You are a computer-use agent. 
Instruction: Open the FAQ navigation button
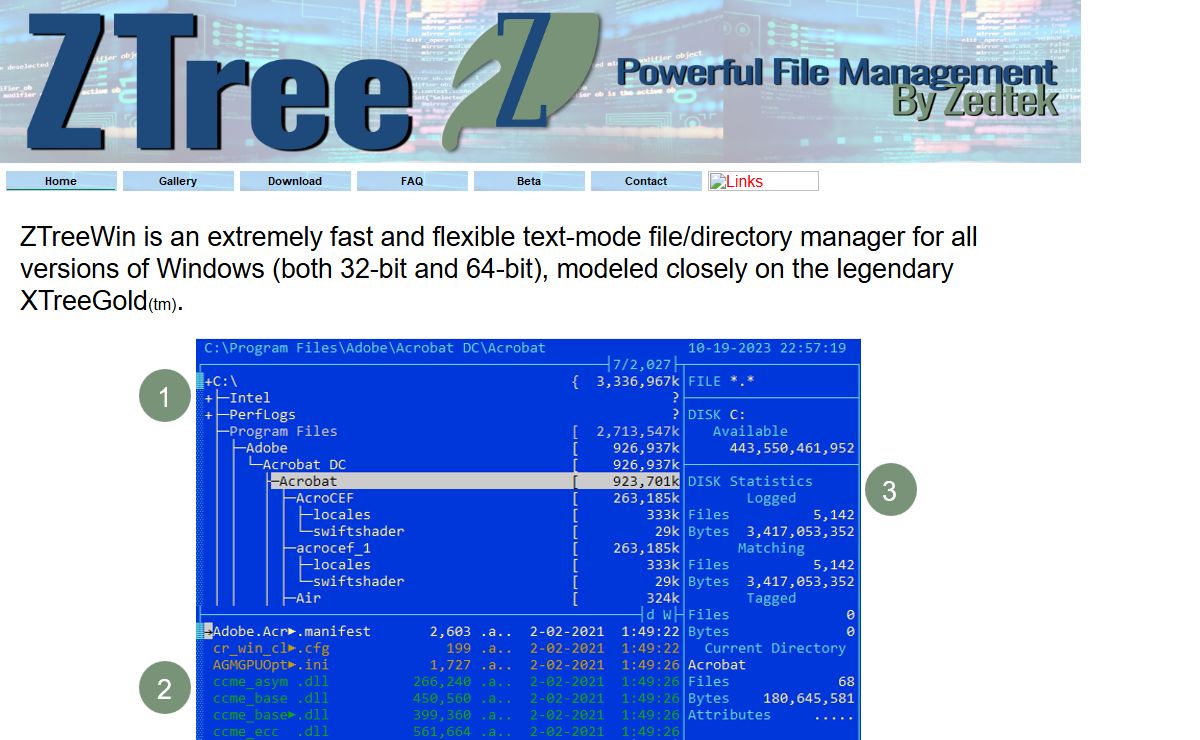[412, 181]
